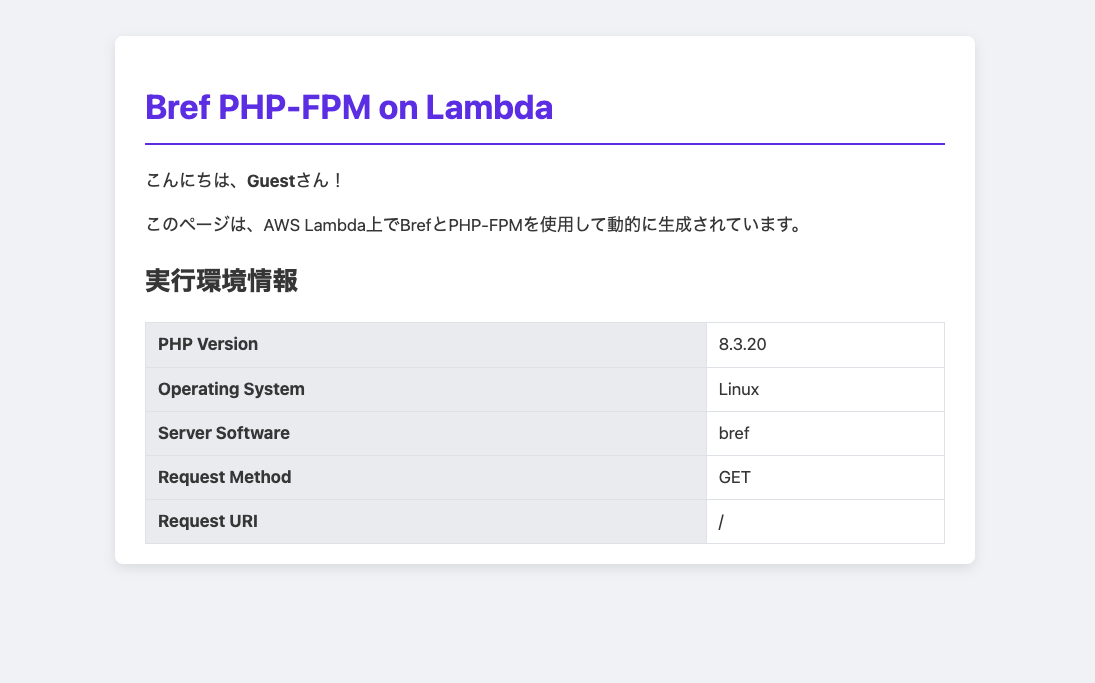The height and width of the screenshot is (683, 1095).
Task: Select the 'Operating System' table header cell
Action: (426, 390)
